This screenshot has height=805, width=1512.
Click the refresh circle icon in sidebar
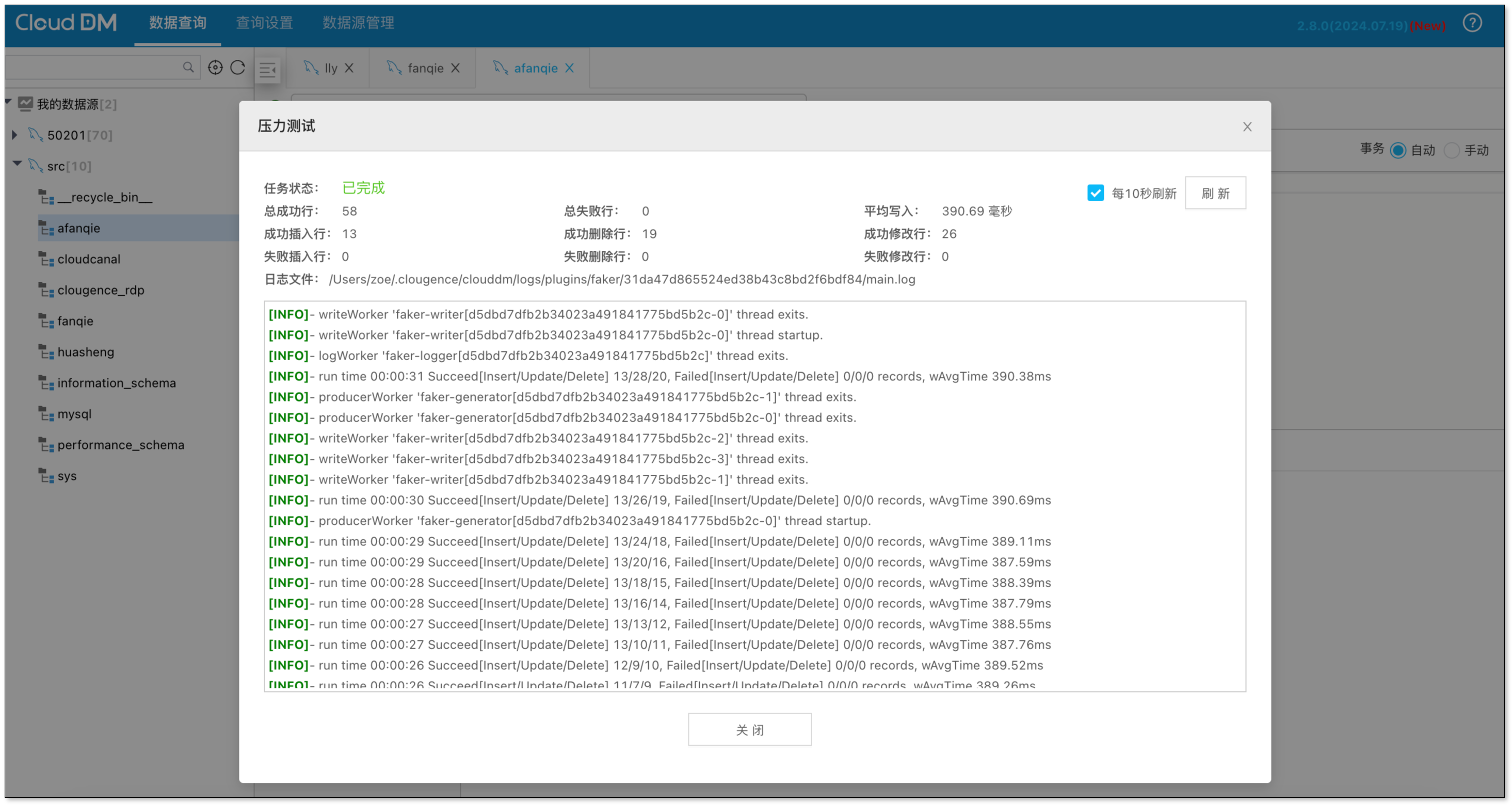point(238,68)
